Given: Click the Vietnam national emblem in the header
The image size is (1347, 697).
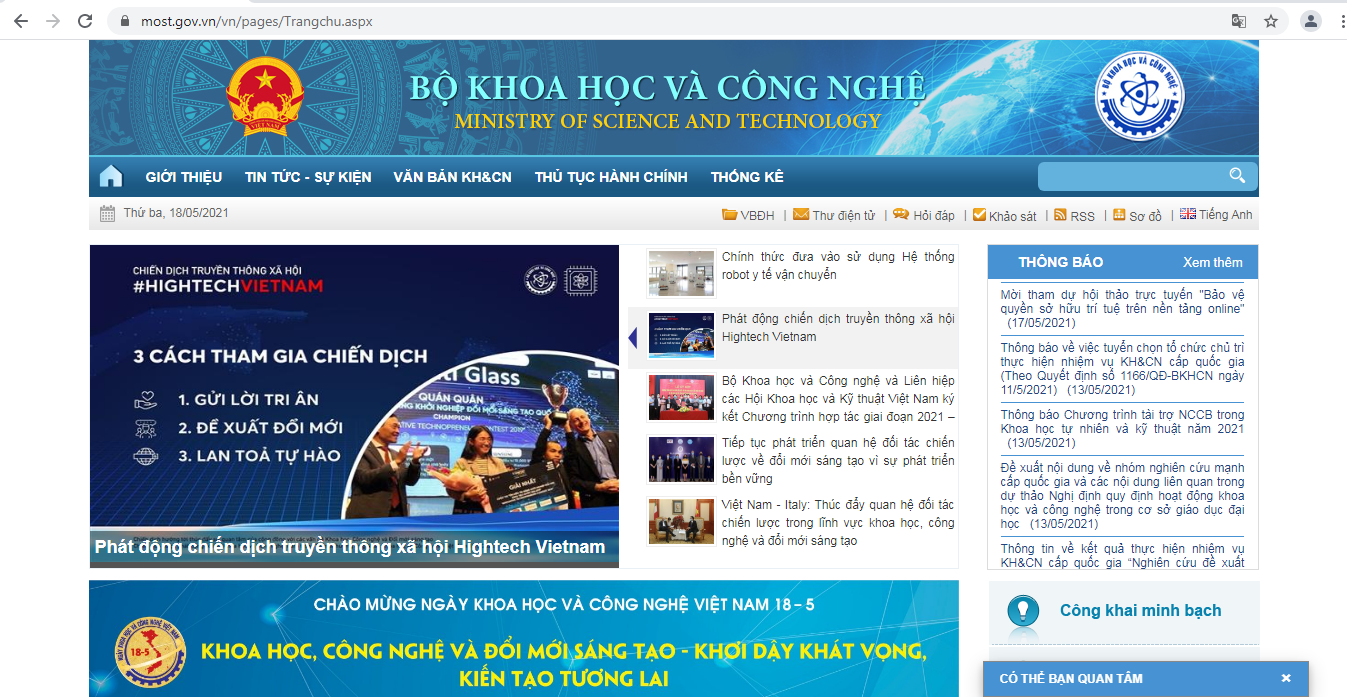Looking at the screenshot, I should (265, 98).
